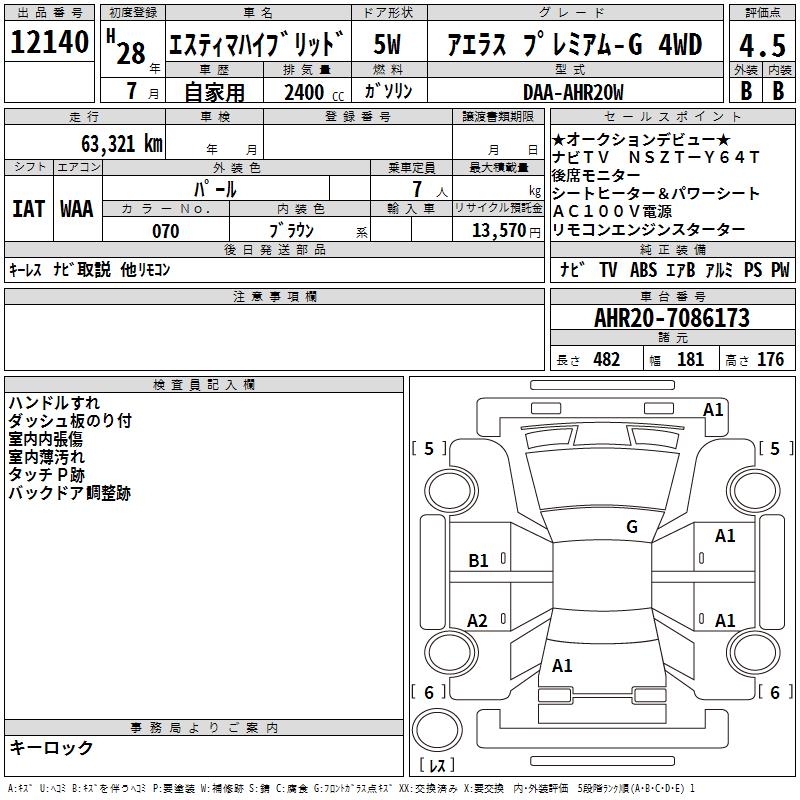The image size is (800, 800).
Task: Click the model code DAA-AHR20W
Action: tap(573, 92)
